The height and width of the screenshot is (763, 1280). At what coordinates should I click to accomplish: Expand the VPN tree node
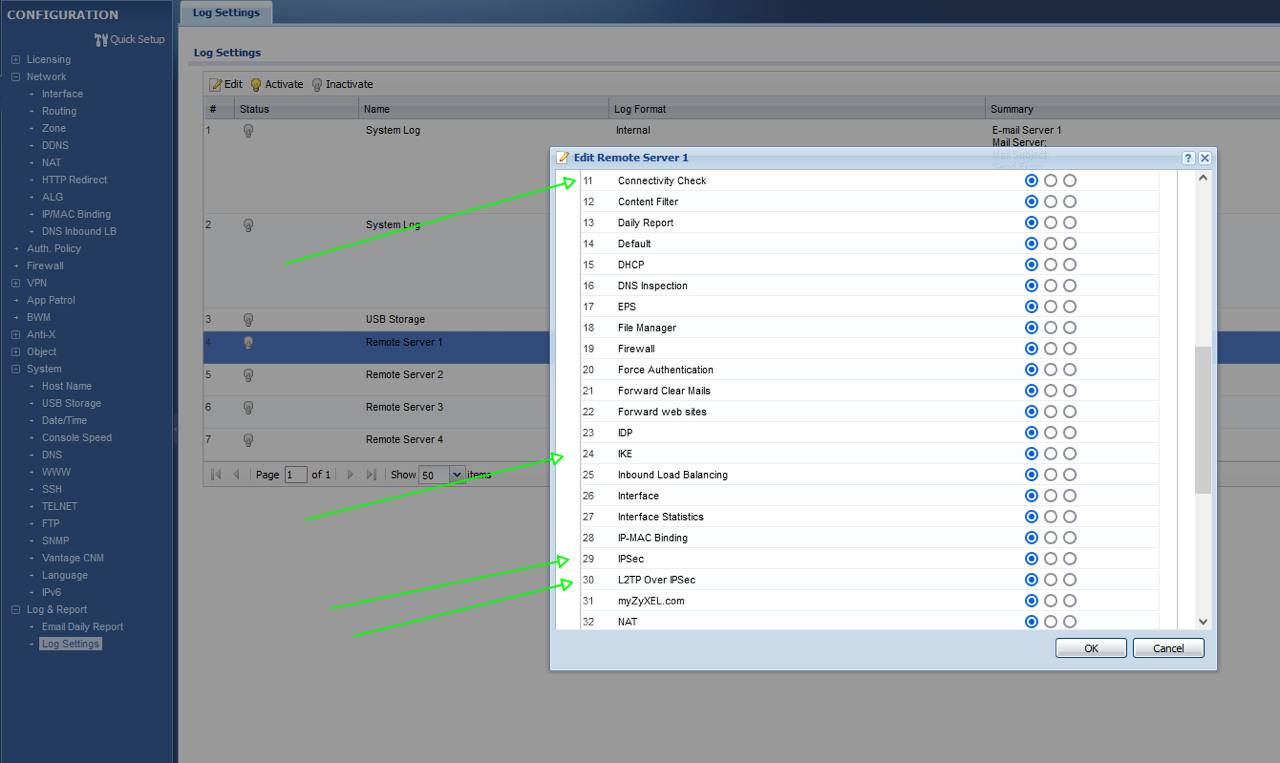(x=15, y=283)
